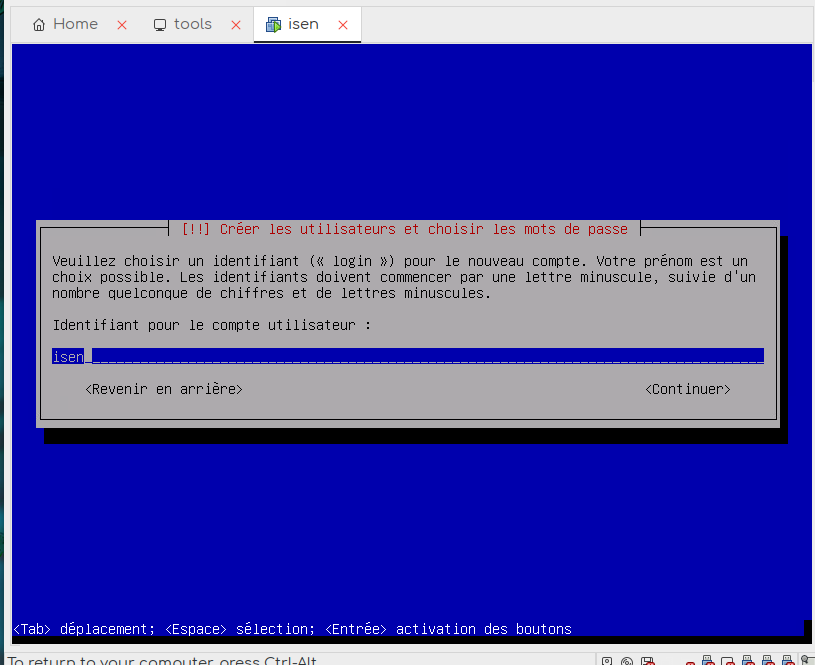Click the monitor icon on tools tab
The height and width of the screenshot is (665, 815).
click(160, 25)
